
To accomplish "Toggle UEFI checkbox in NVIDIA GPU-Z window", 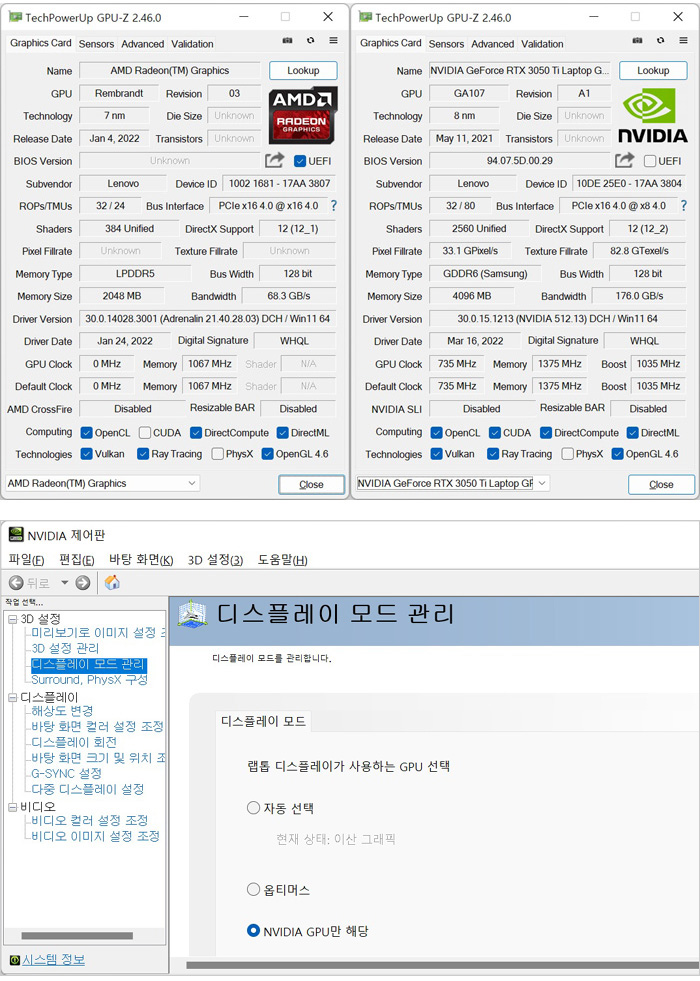I will [650, 161].
